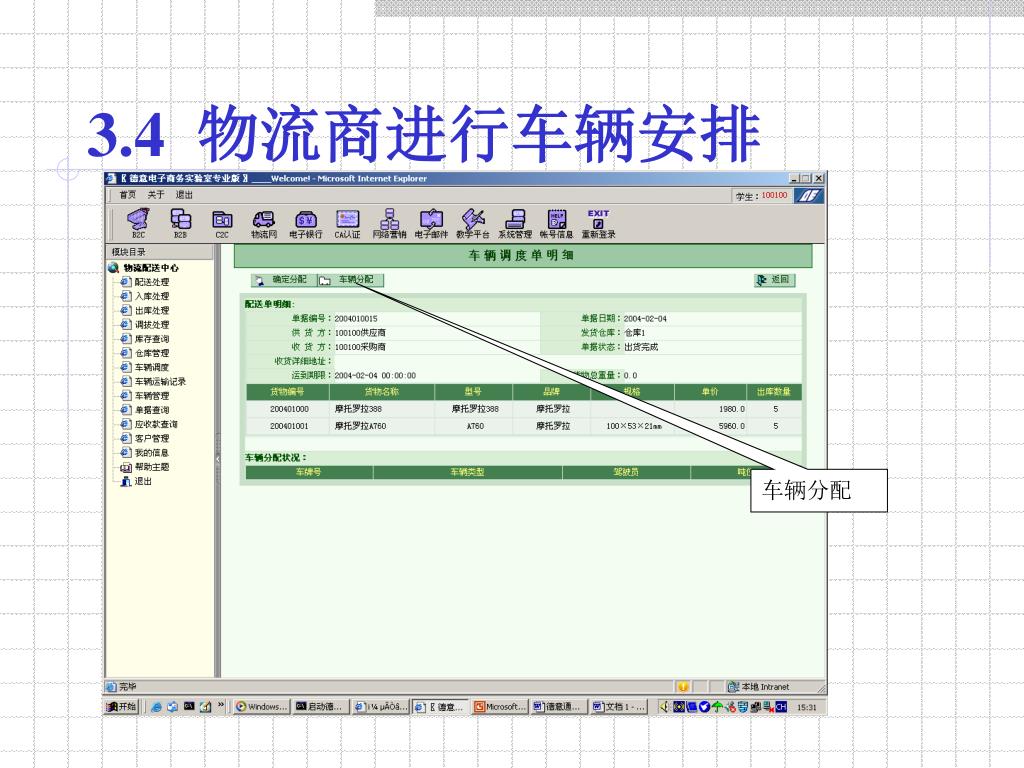Click goods number 200401000 cell
Screen dimensions: 1024x768
[x=289, y=409]
